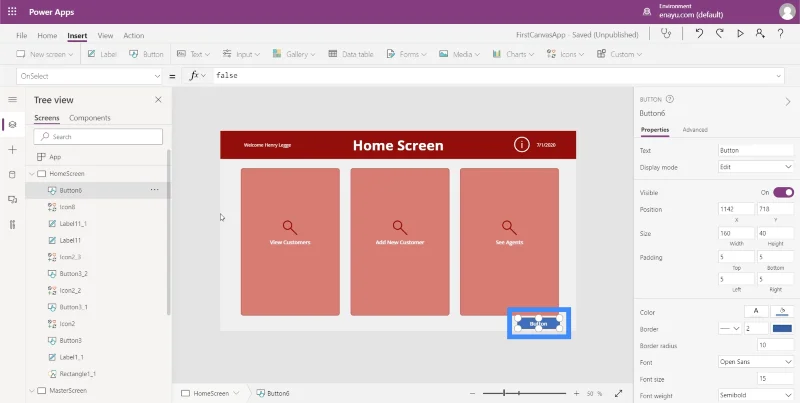Open the fill color bucket picker
The width and height of the screenshot is (800, 403).
(782, 311)
